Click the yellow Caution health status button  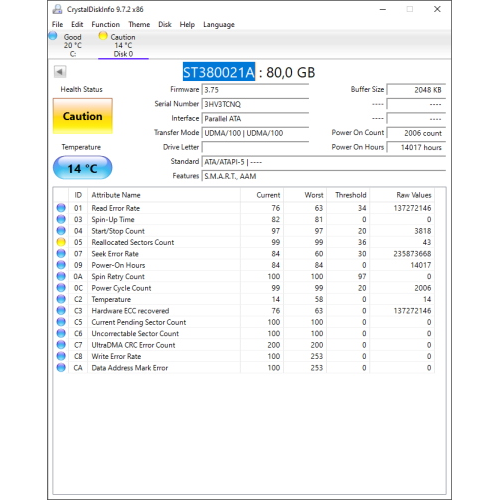tap(83, 116)
